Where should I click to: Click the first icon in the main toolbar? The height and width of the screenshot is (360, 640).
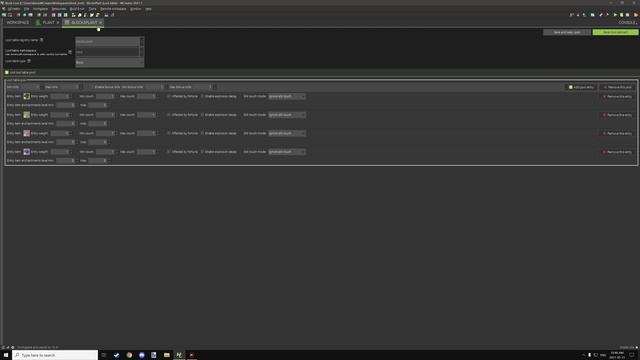[4, 15]
